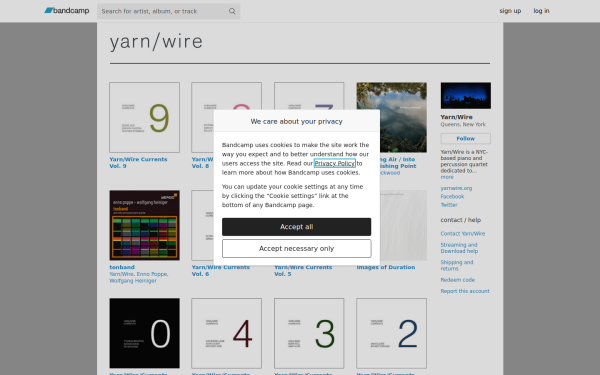600x375 pixels.
Task: Open the log in link
Action: click(x=541, y=11)
